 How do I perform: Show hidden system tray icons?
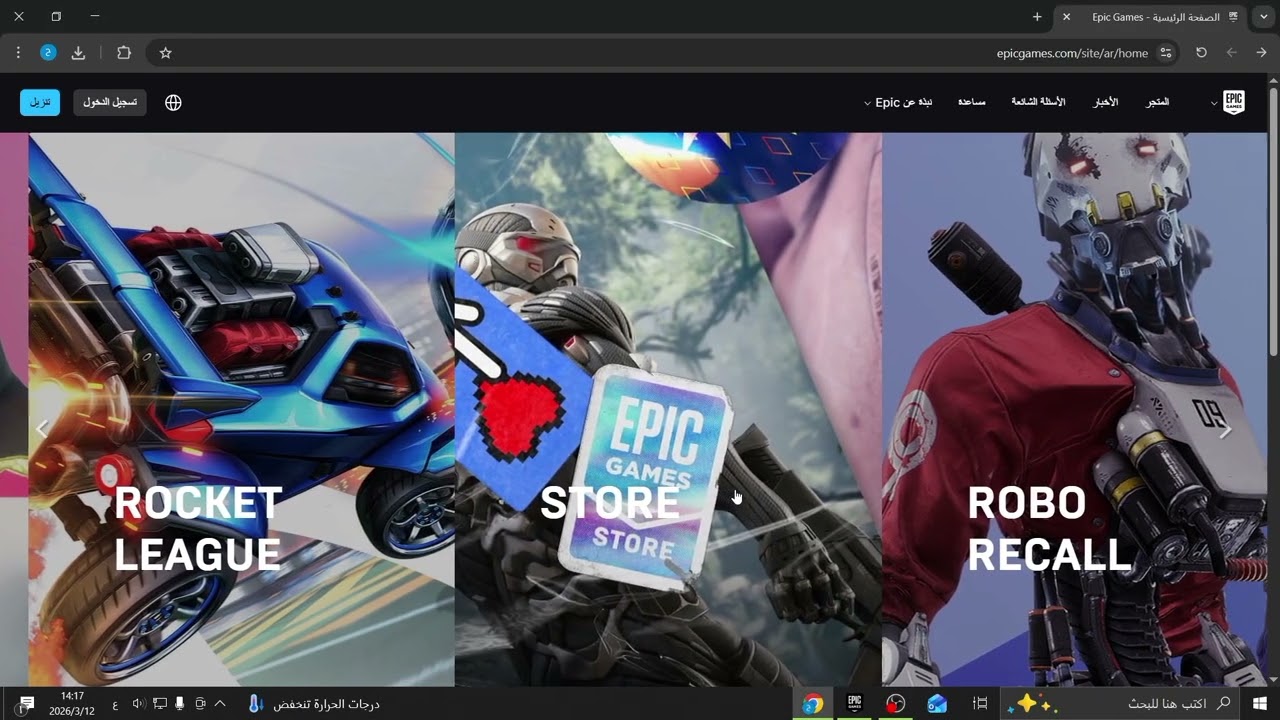pos(220,704)
